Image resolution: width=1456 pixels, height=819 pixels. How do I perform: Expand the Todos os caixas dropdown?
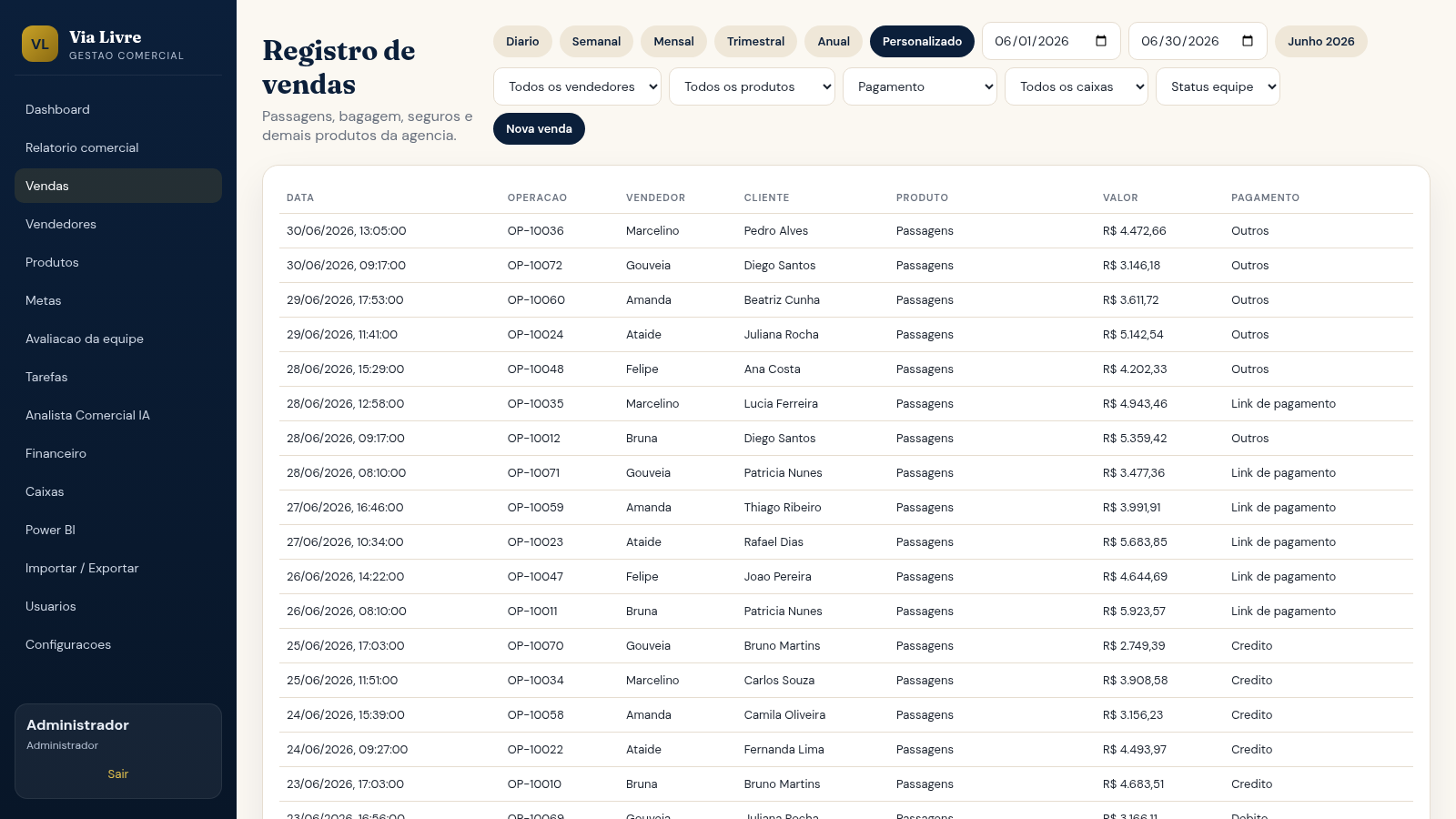click(x=1077, y=86)
